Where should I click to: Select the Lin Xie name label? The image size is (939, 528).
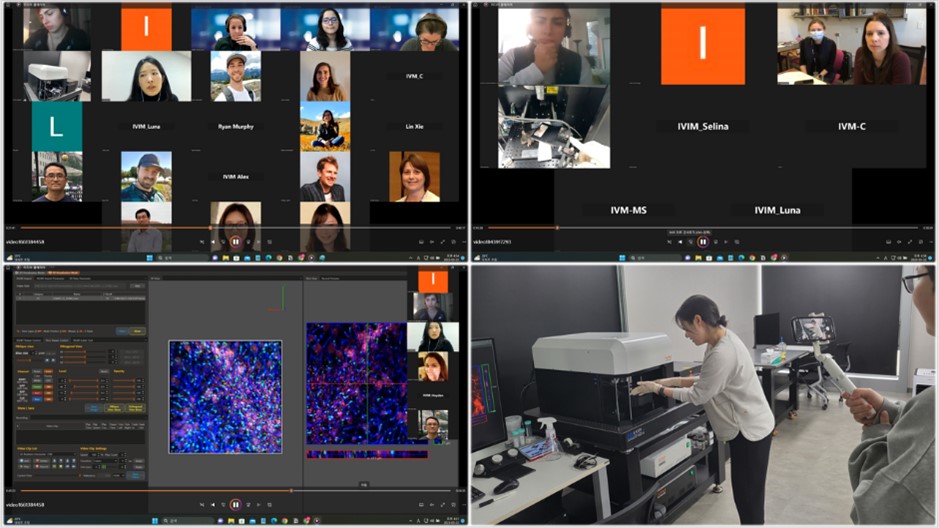pos(414,126)
